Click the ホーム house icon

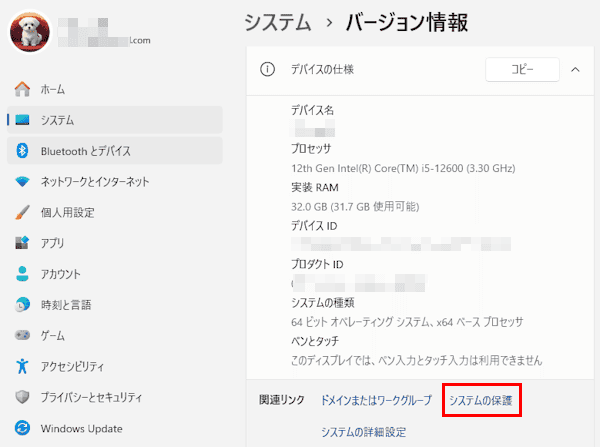pos(22,89)
